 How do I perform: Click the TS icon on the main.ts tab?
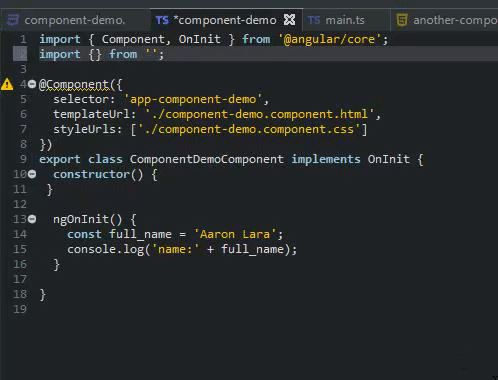click(314, 20)
